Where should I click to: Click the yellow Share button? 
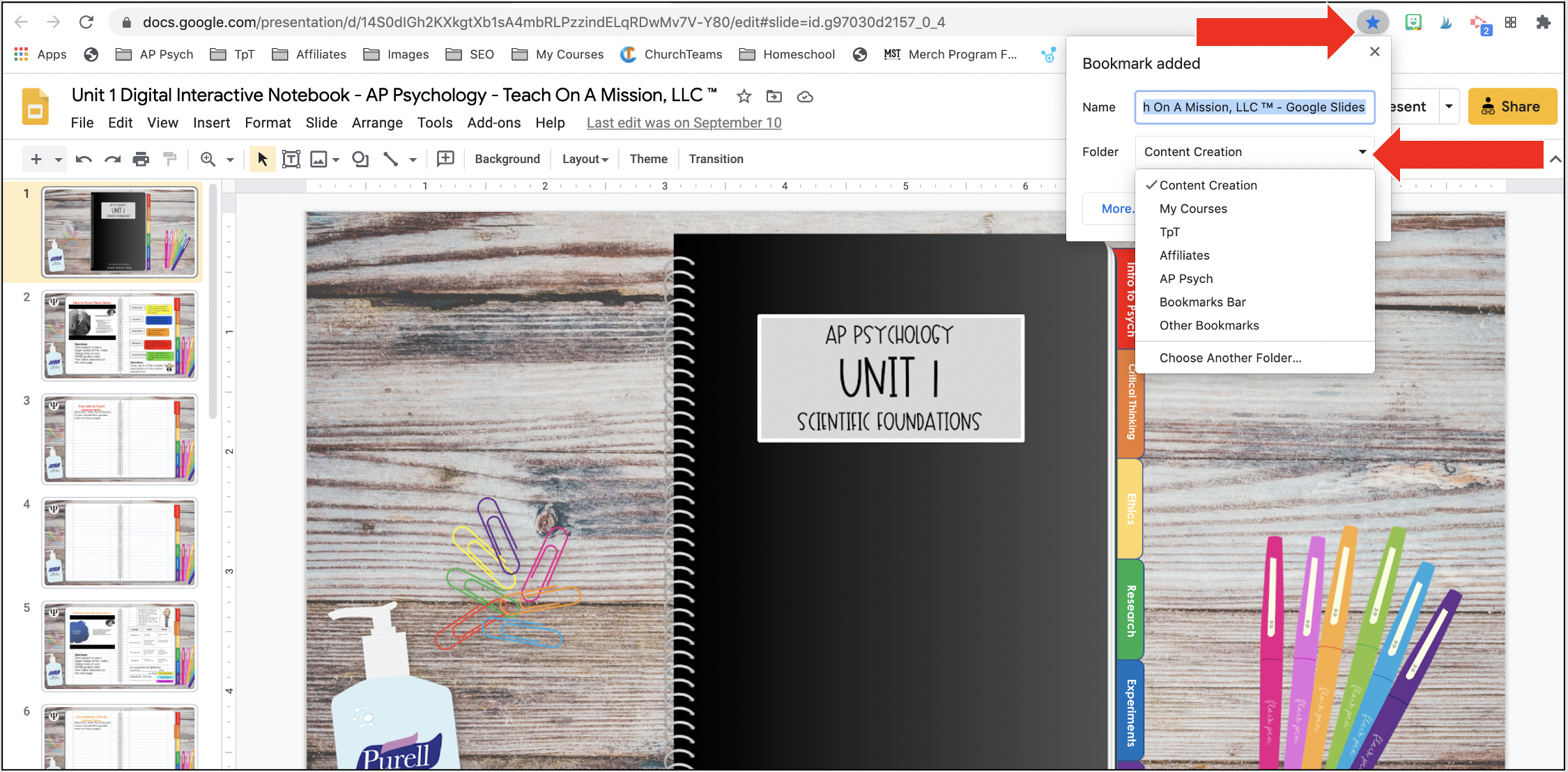pyautogui.click(x=1512, y=107)
